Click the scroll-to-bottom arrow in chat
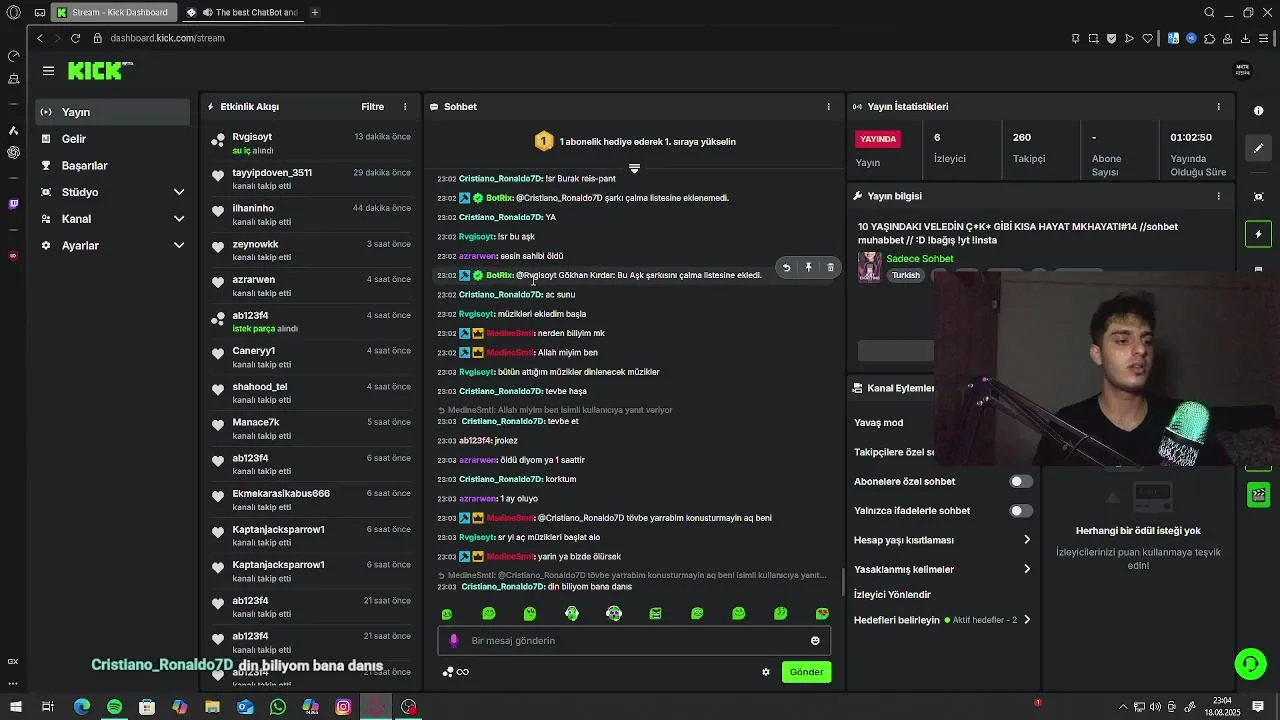Image resolution: width=1280 pixels, height=720 pixels. (x=634, y=168)
